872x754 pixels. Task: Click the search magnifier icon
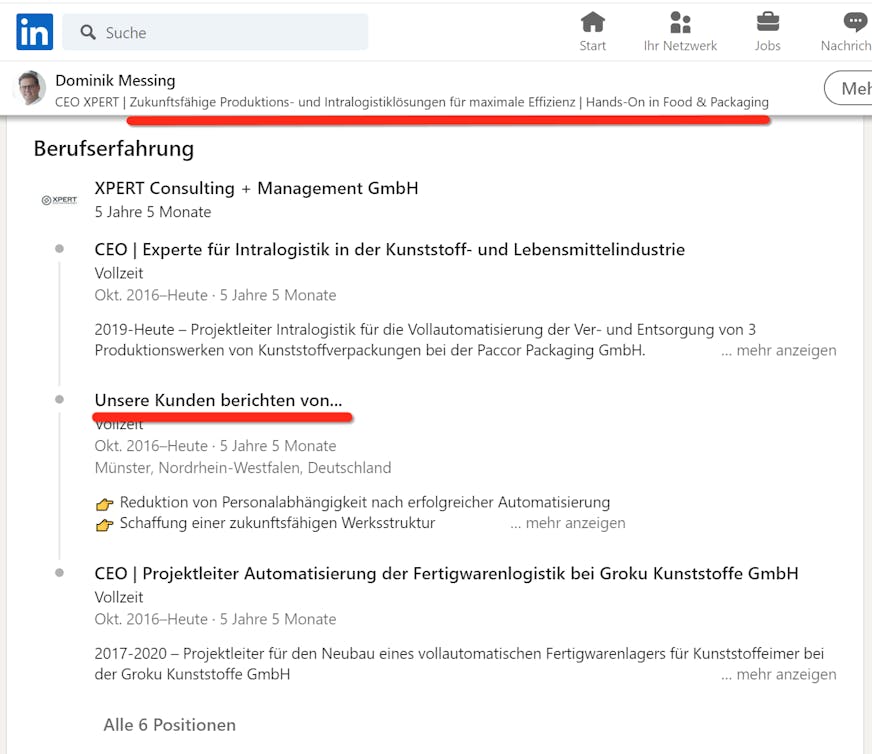88,32
